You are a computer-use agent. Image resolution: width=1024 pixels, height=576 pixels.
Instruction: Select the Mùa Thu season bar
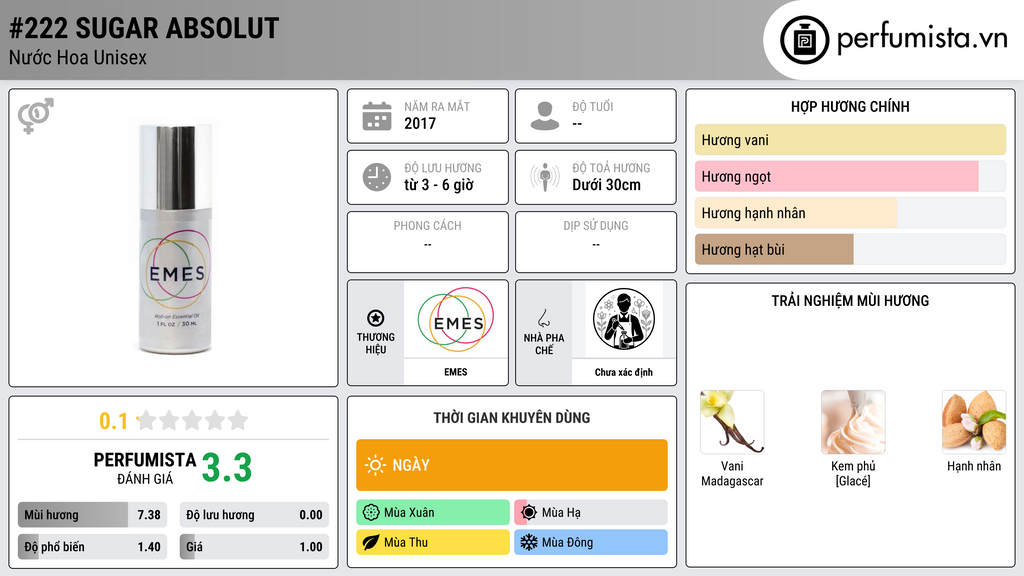click(433, 542)
